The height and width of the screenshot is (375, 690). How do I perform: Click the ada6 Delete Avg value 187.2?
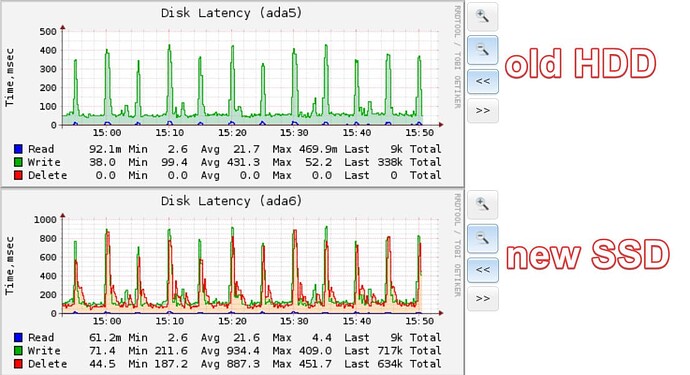coord(171,364)
